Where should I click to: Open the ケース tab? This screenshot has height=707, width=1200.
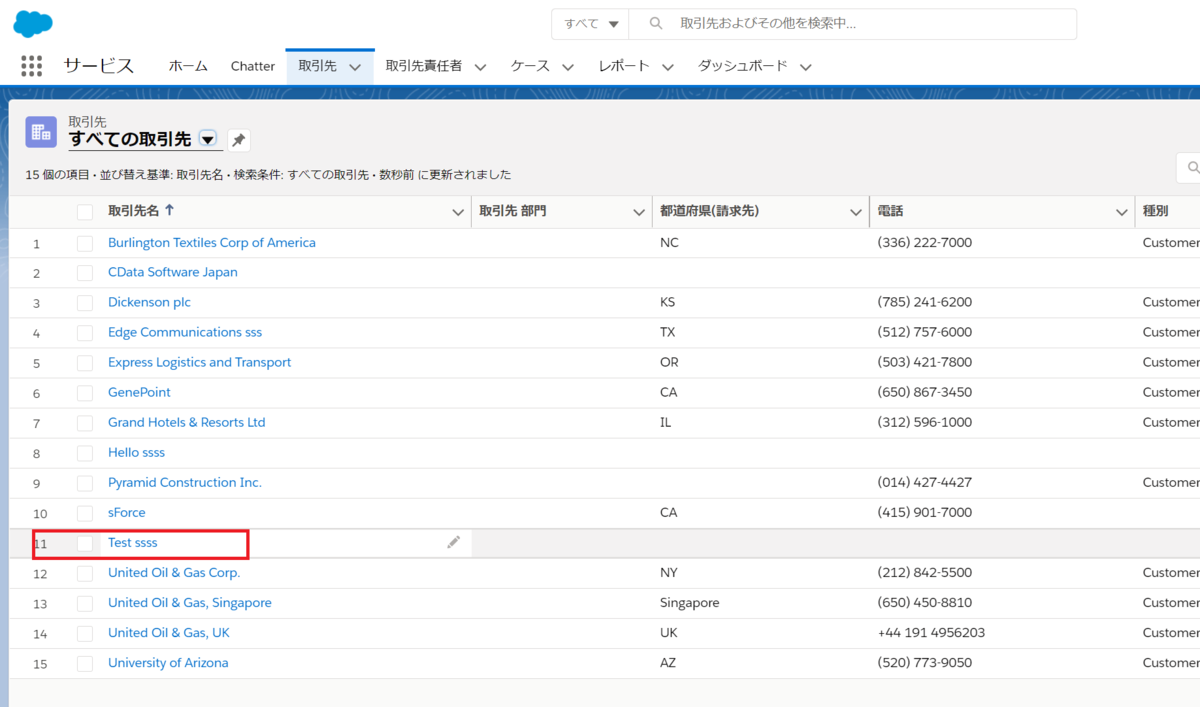(530, 66)
